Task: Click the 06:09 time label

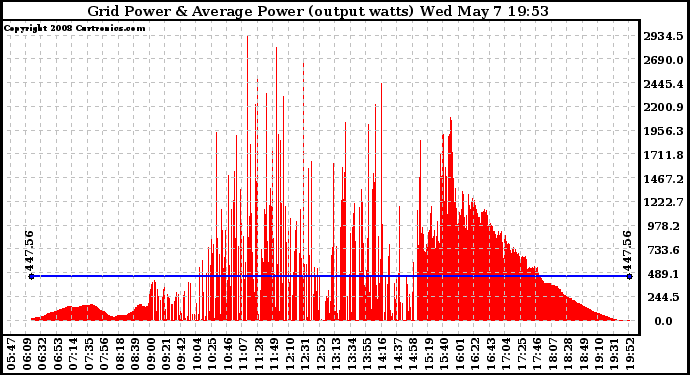Action: 26,354
